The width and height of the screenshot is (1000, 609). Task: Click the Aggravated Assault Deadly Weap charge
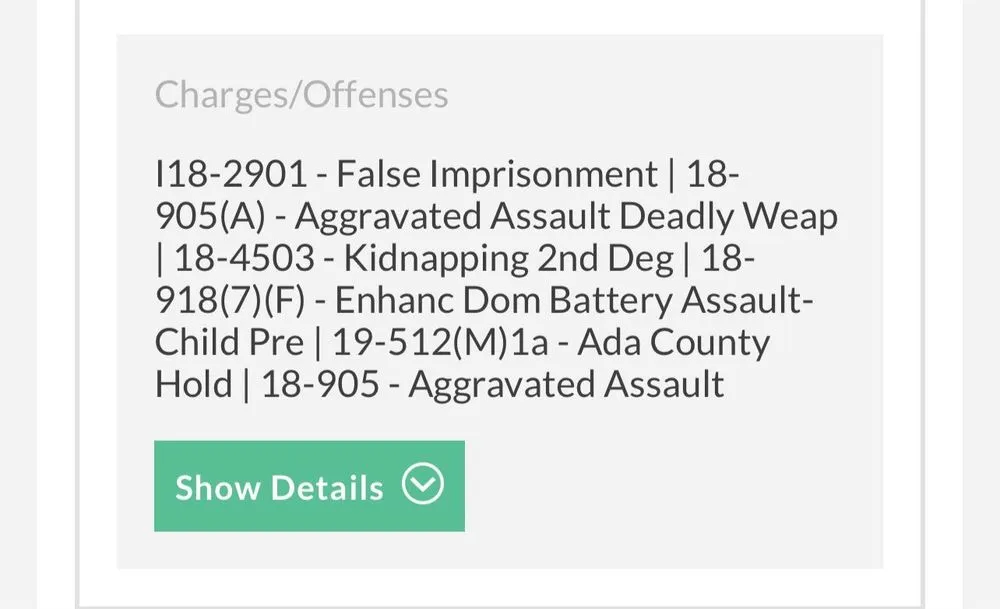[x=566, y=217]
